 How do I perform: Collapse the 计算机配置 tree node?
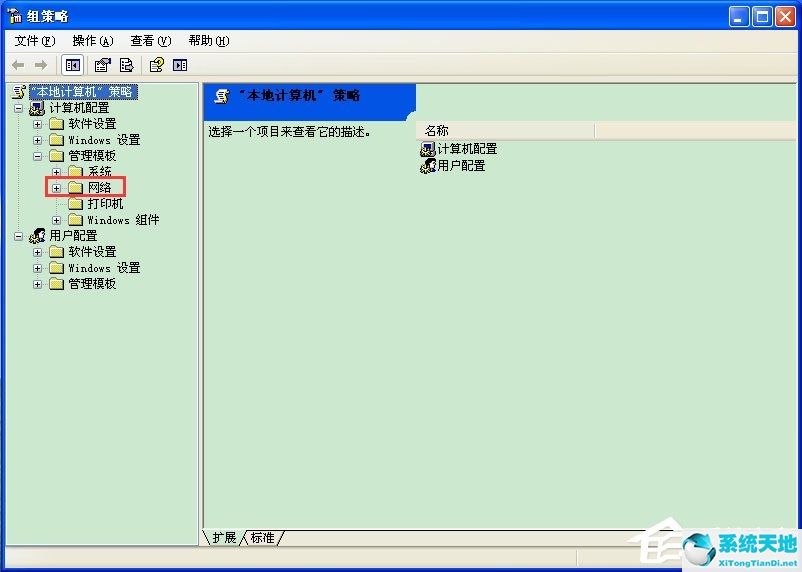18,108
